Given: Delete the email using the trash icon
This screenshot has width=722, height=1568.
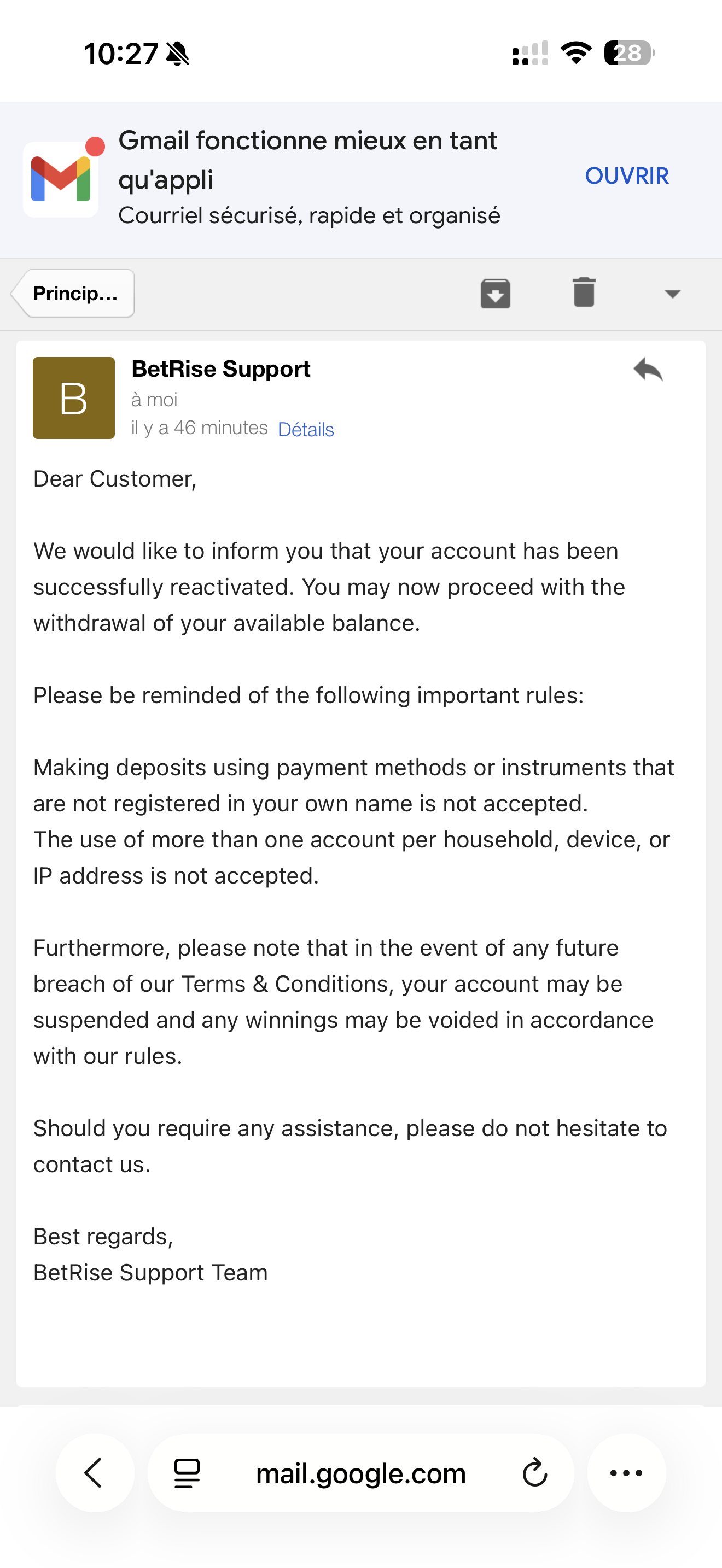Looking at the screenshot, I should click(x=583, y=292).
